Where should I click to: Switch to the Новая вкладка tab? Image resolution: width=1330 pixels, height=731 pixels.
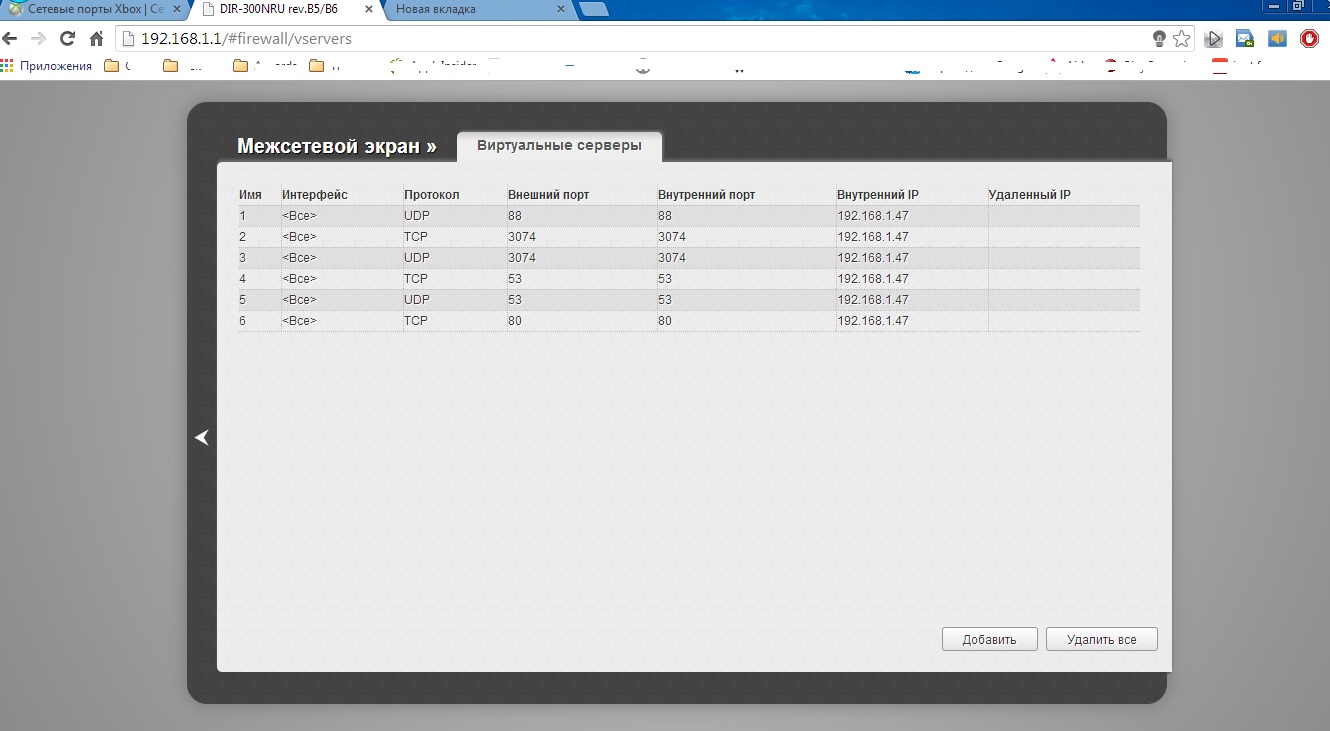tap(470, 9)
